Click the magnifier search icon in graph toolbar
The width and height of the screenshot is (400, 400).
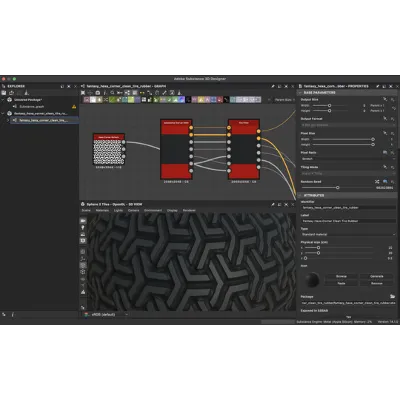pyautogui.click(x=112, y=93)
